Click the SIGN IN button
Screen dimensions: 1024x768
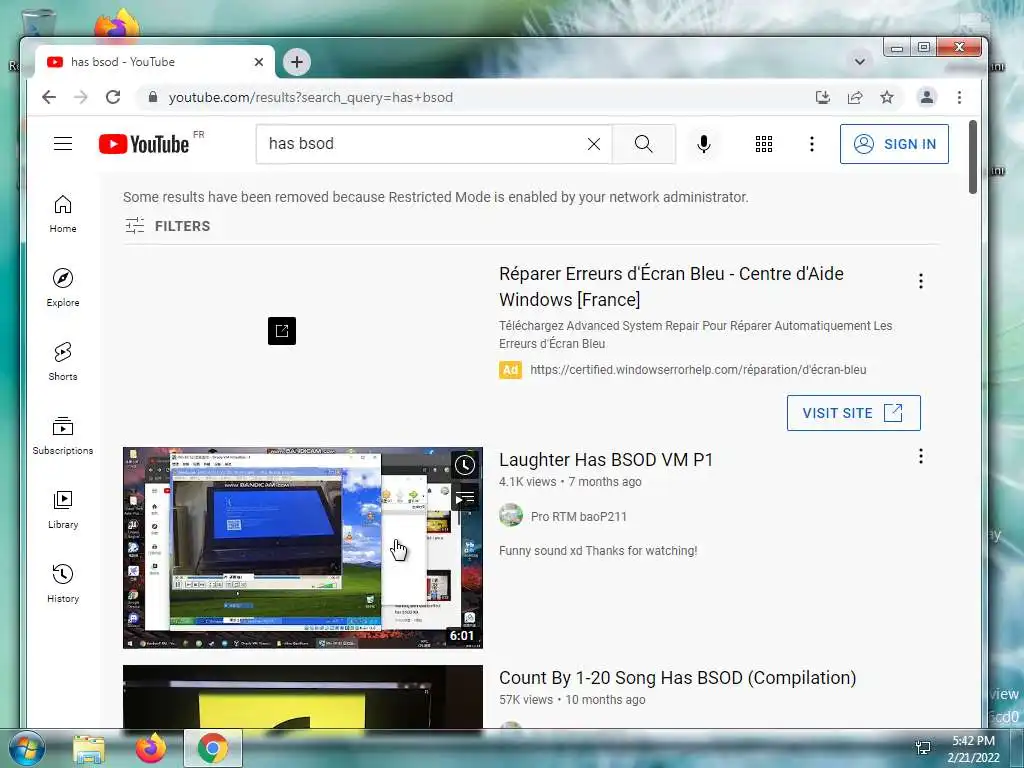(x=894, y=144)
